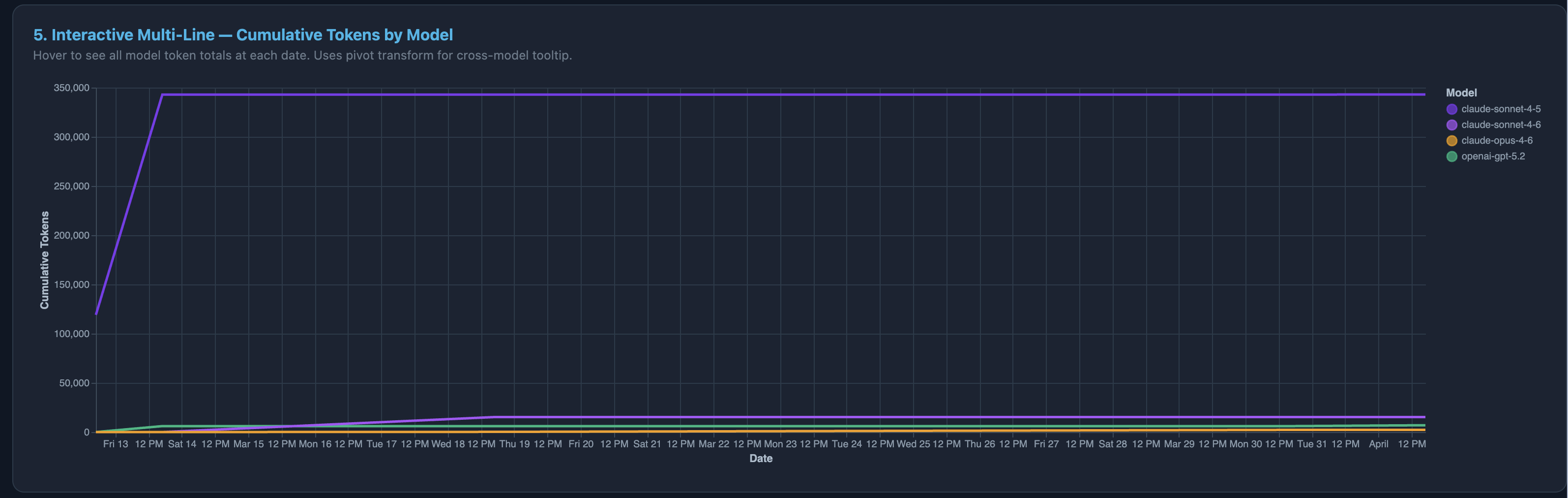The image size is (1568, 498).
Task: Click the Mon 30 date tick label
Action: tap(1245, 444)
